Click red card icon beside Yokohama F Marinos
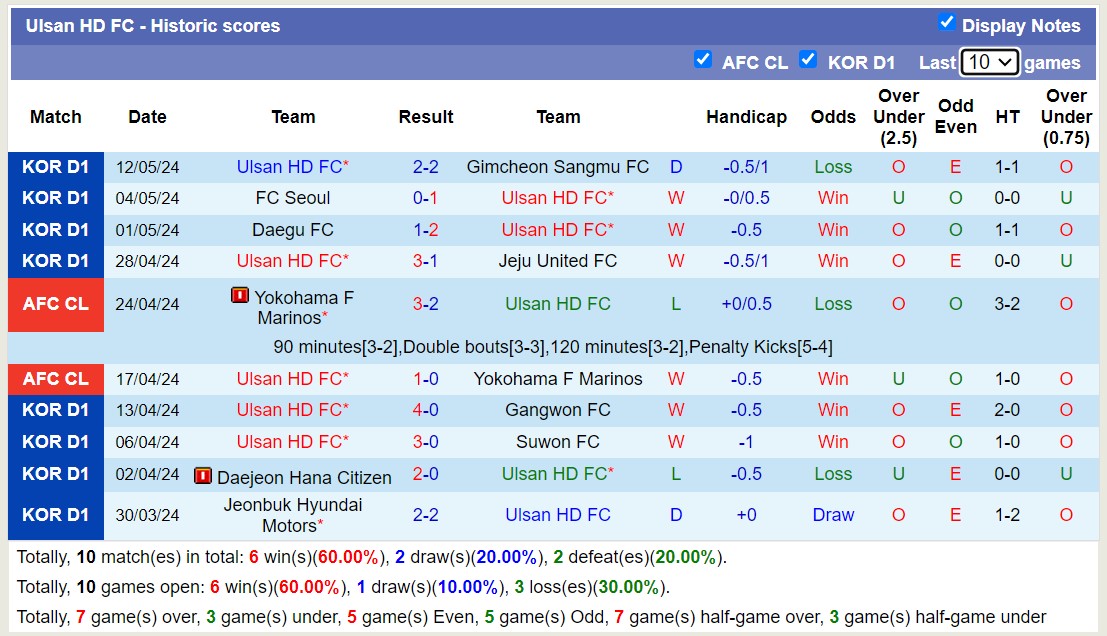The height and width of the screenshot is (636, 1107). point(234,295)
